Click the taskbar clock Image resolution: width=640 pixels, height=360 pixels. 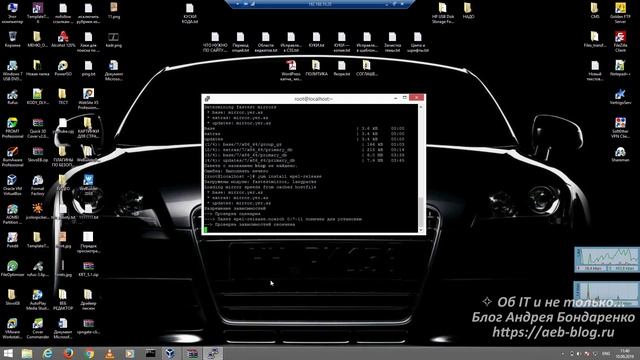tap(624, 353)
